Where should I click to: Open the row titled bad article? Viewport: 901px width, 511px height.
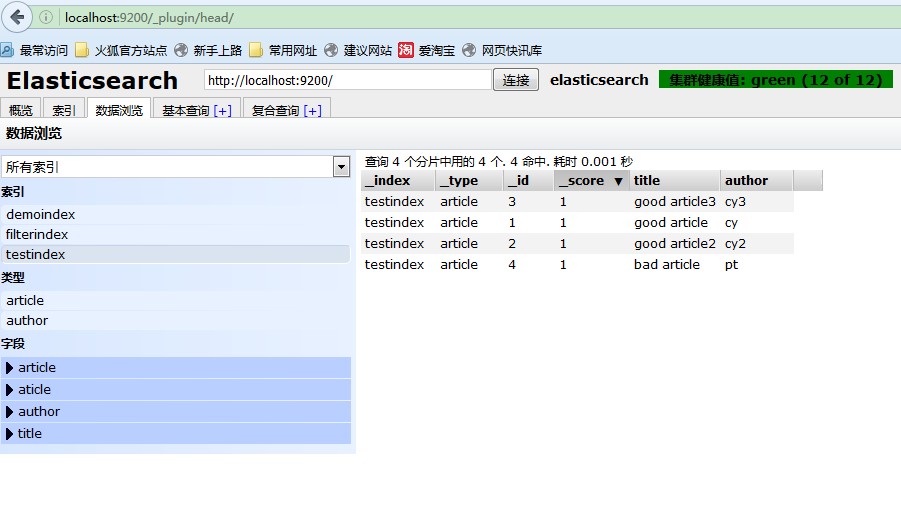coord(577,264)
